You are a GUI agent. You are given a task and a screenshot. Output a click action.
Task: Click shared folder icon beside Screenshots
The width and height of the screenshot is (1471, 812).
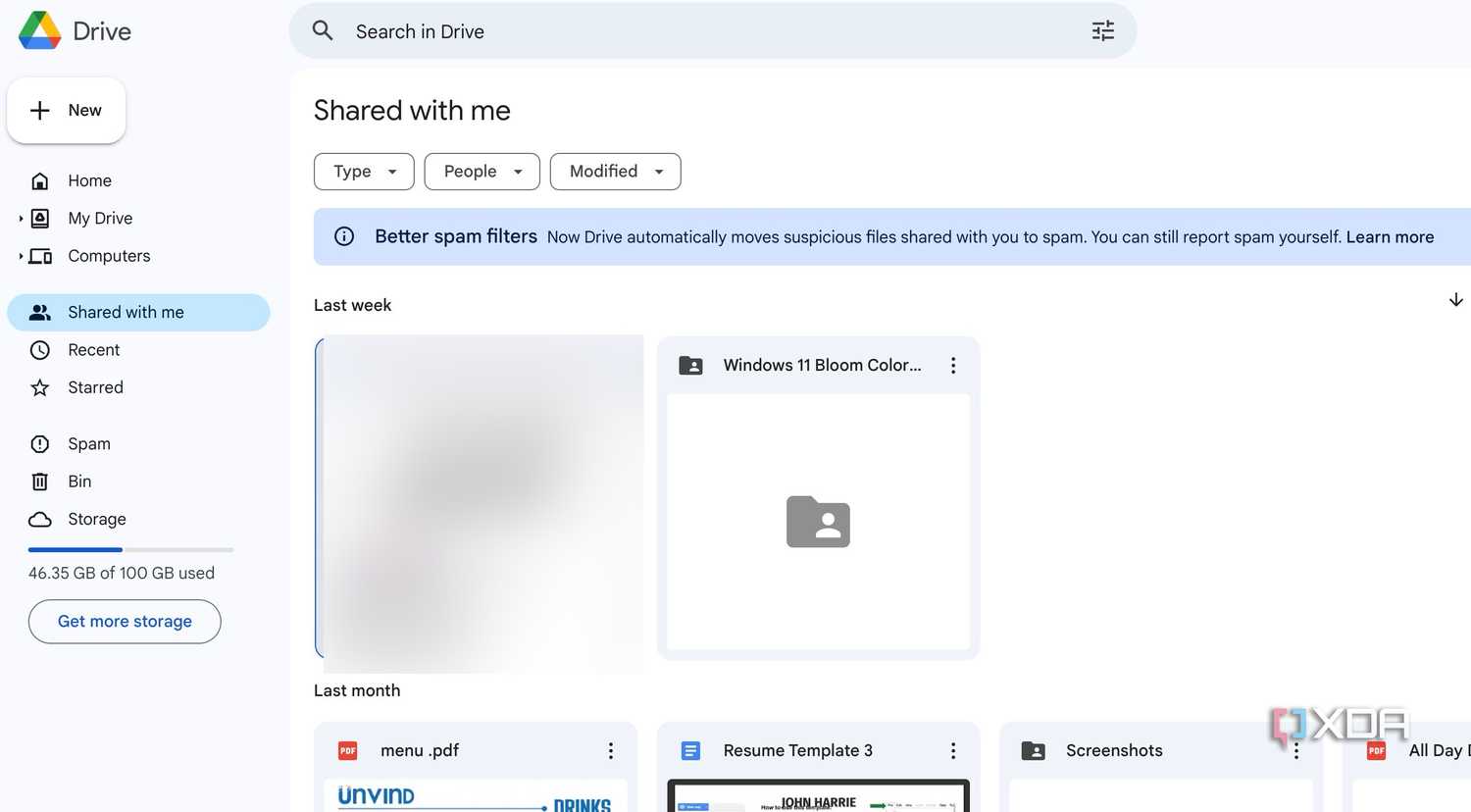[1034, 751]
